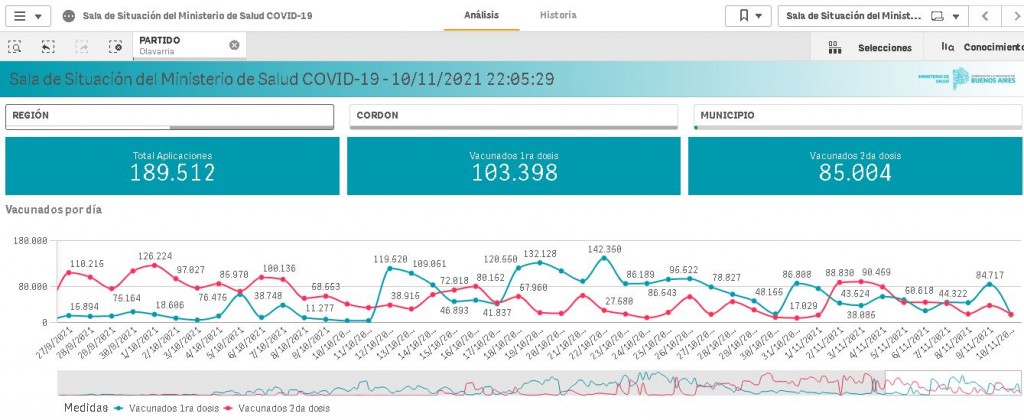Clear all selections icon
The image size is (1024, 420).
(116, 46)
